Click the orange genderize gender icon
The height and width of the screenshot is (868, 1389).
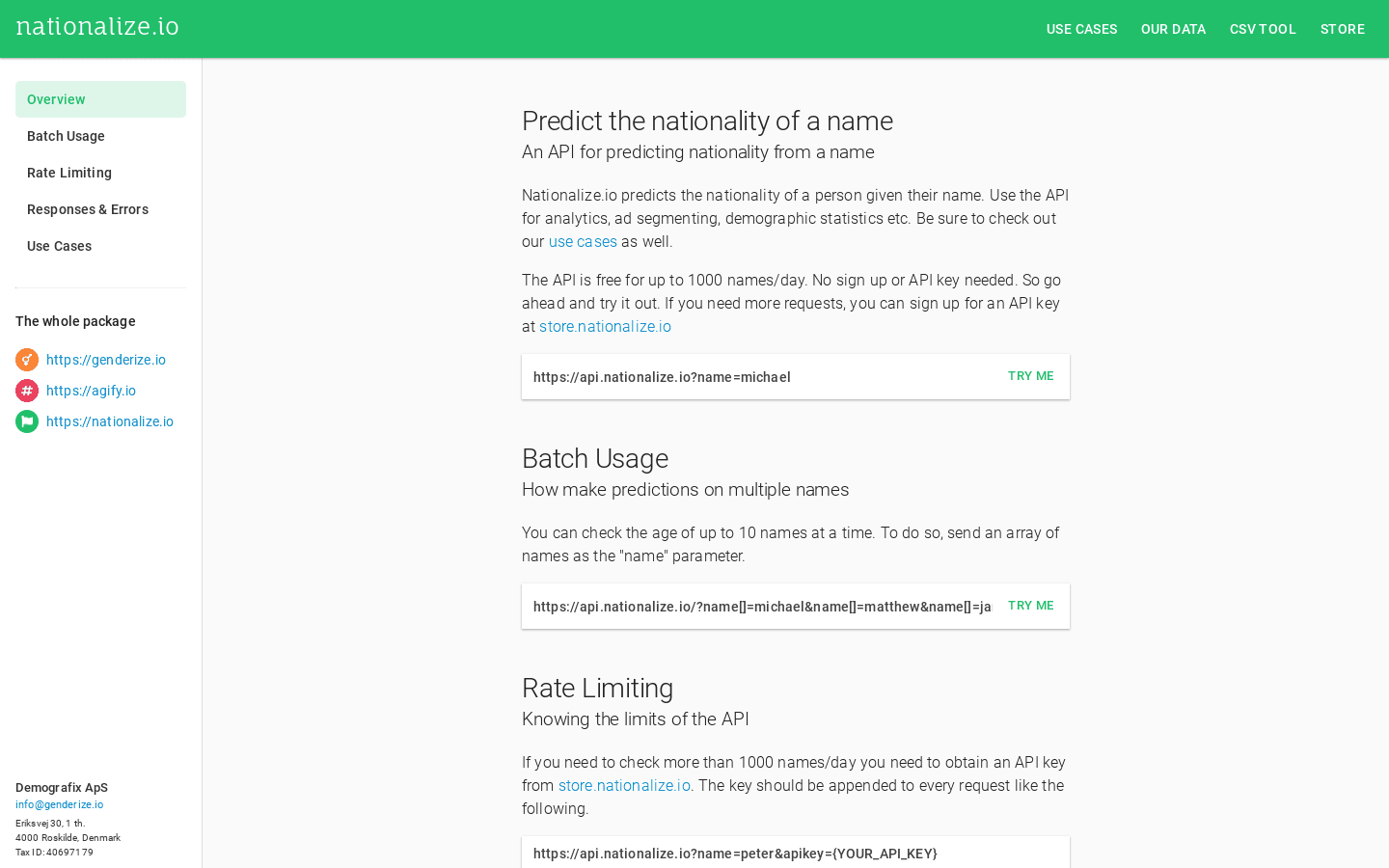(27, 360)
